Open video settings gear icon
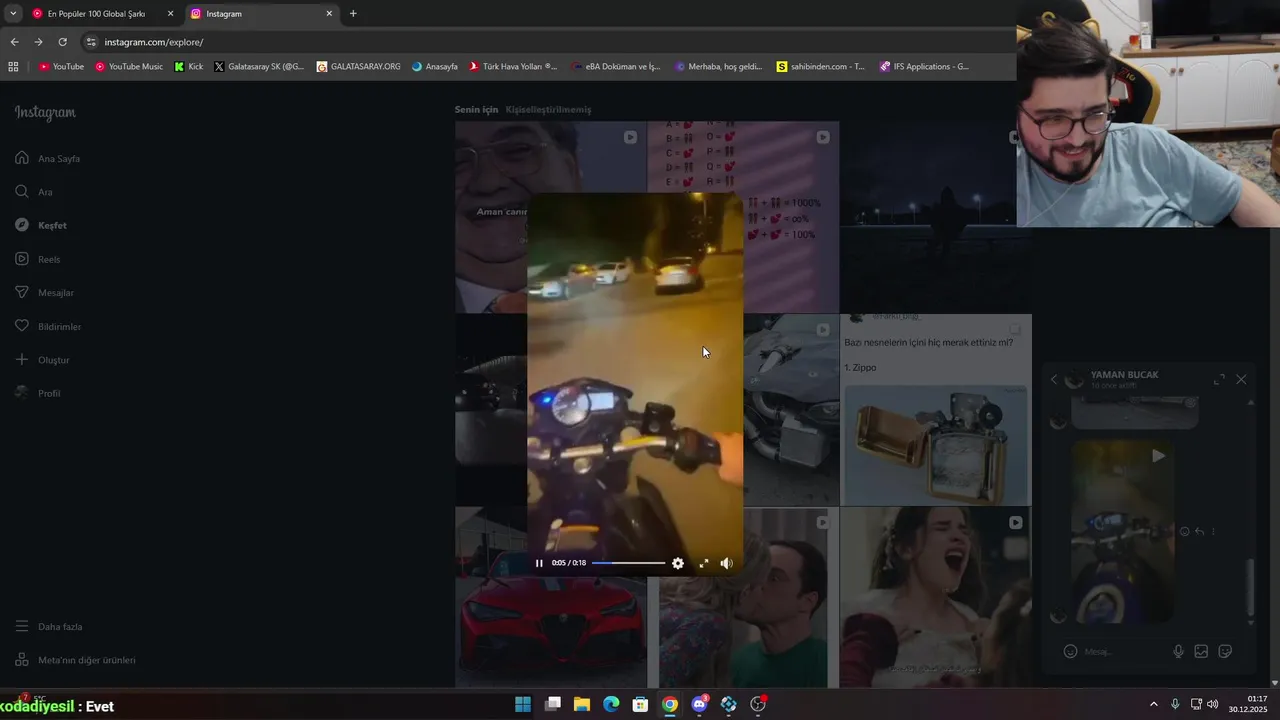 click(678, 563)
